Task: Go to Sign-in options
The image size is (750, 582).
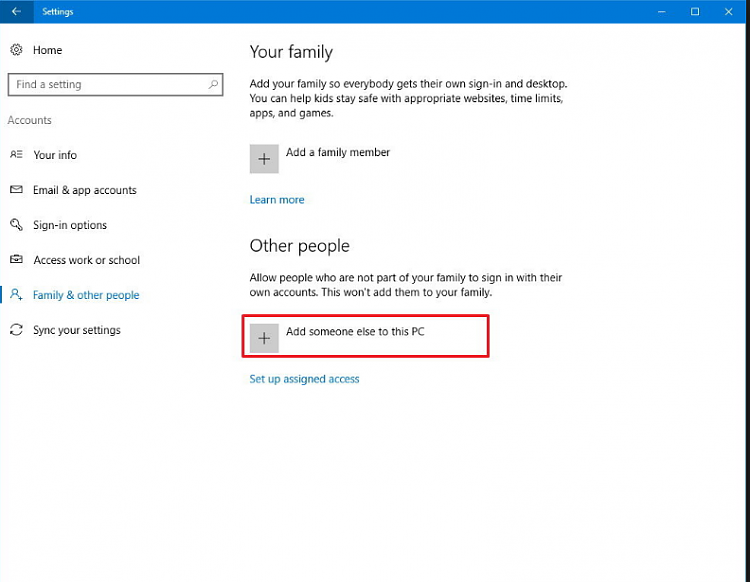Action: coord(70,225)
